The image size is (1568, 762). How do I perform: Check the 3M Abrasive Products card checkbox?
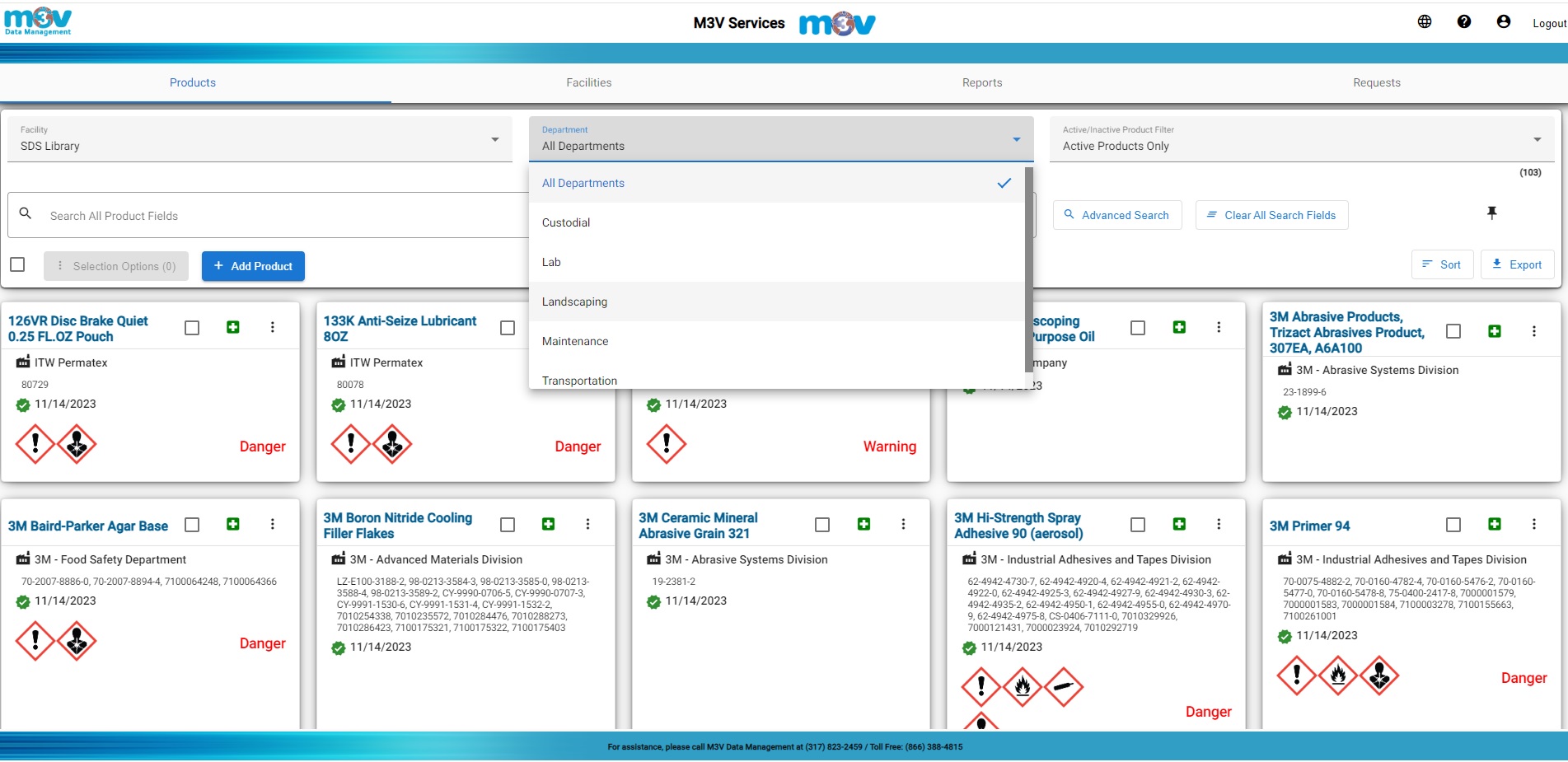pos(1453,331)
